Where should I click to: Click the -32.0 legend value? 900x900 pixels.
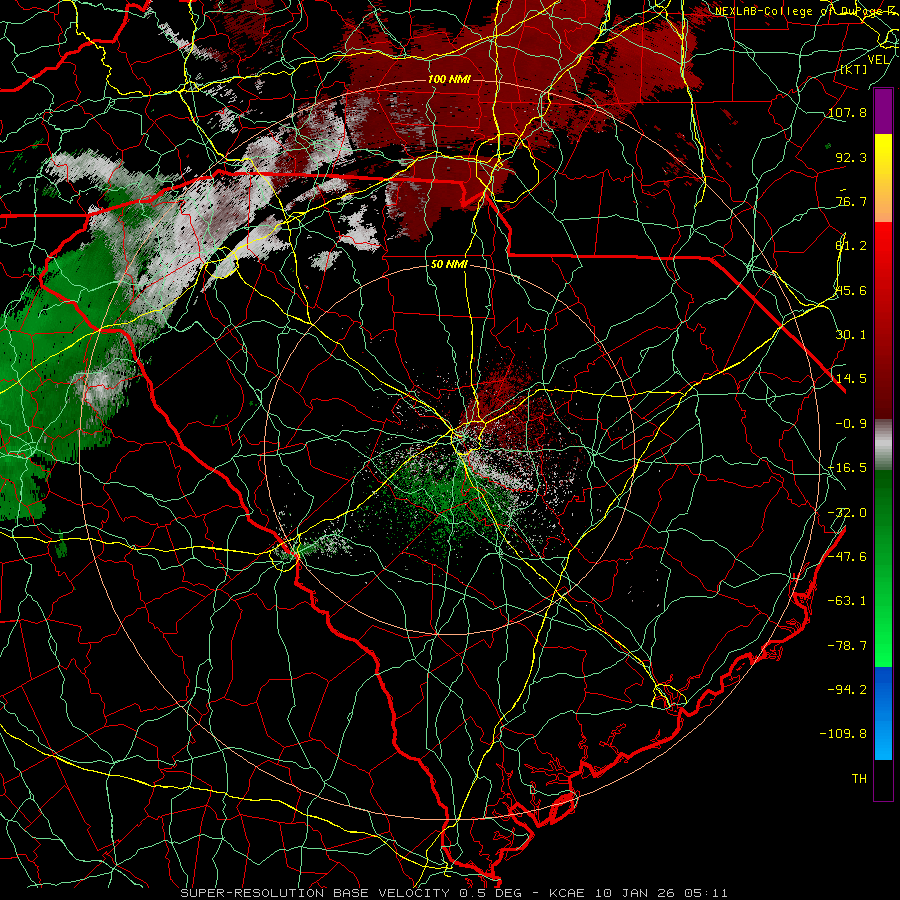click(847, 513)
